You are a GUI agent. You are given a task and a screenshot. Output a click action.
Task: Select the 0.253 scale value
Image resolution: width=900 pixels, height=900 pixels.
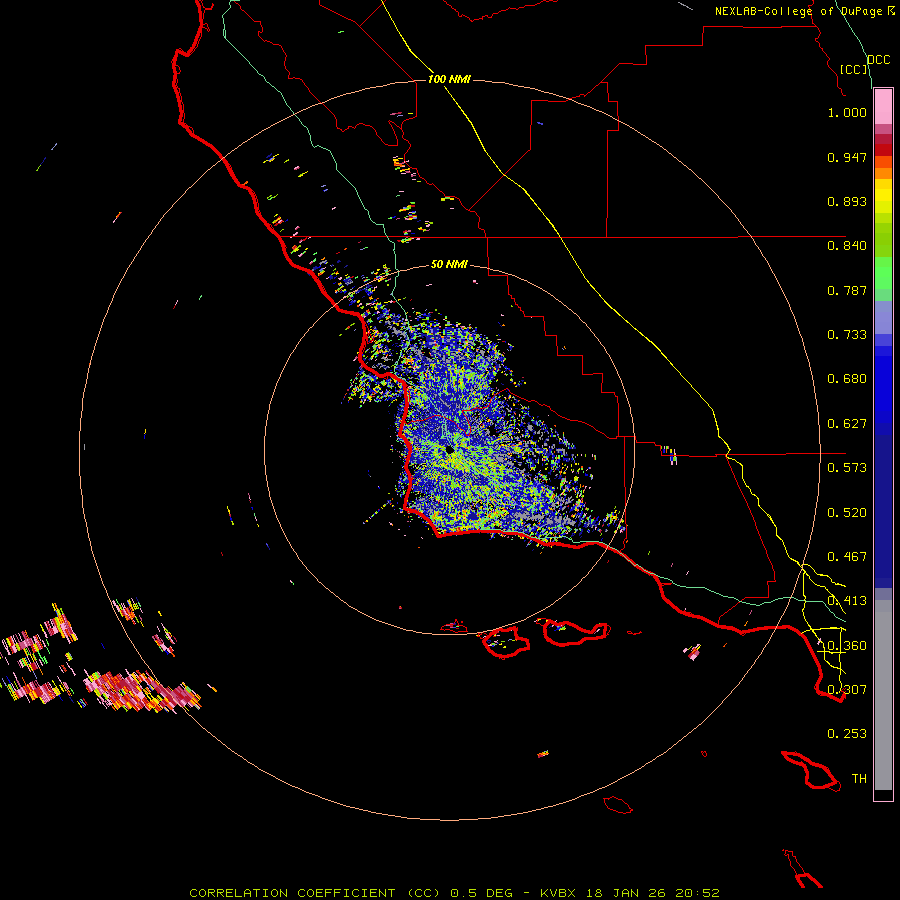click(847, 734)
